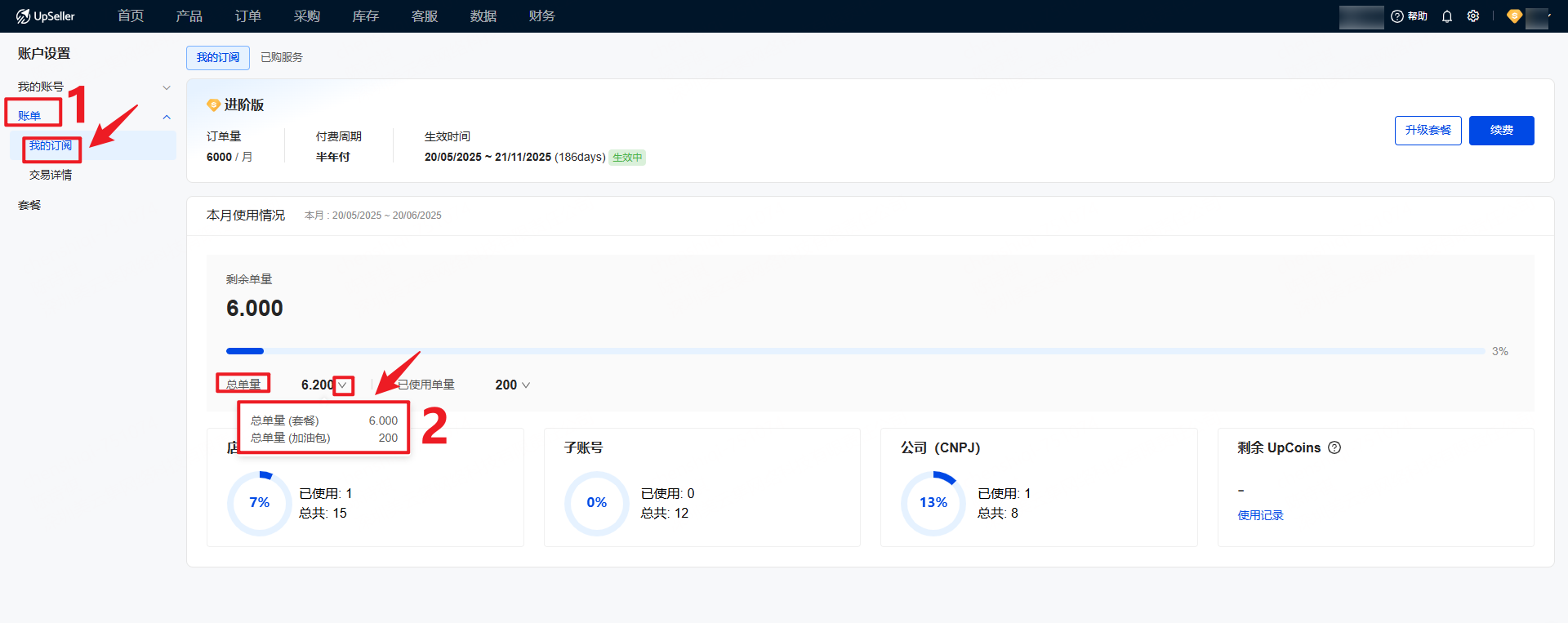Click the 20/05/2025 ~ 21/11/2025 effective period

tap(488, 157)
